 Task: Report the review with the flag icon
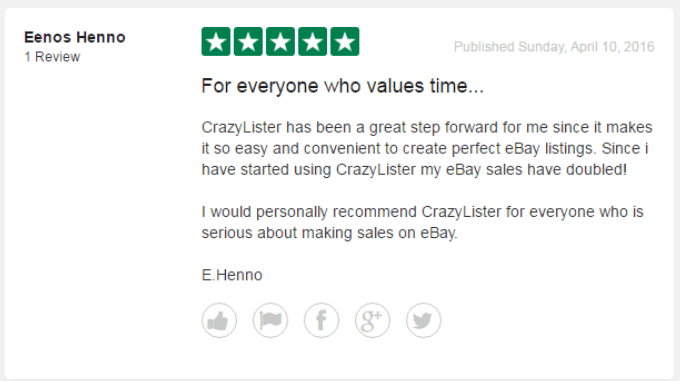pyautogui.click(x=270, y=320)
